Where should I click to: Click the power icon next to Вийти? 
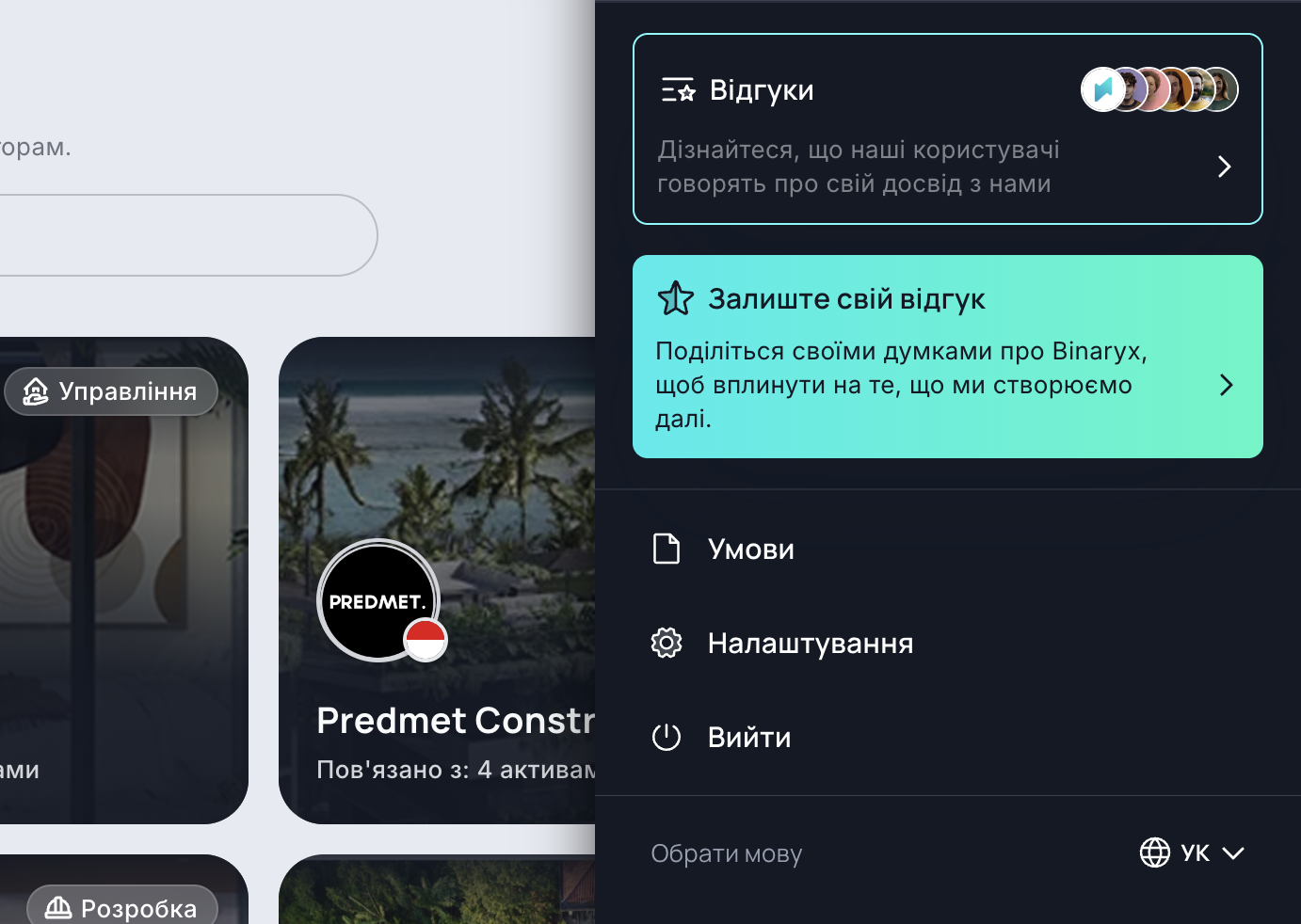667,737
